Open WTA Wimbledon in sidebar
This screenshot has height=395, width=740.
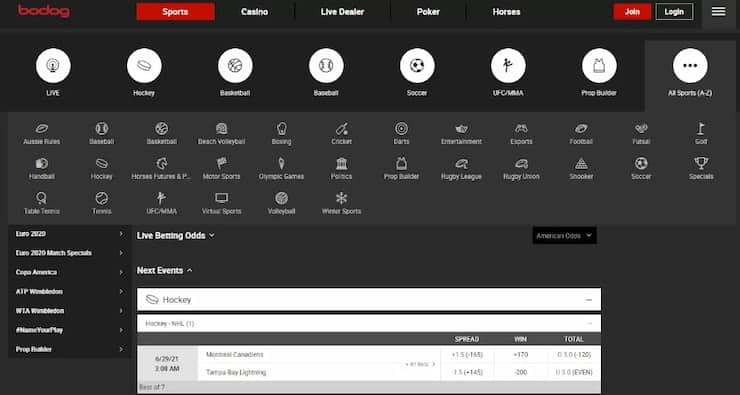pyautogui.click(x=69, y=311)
